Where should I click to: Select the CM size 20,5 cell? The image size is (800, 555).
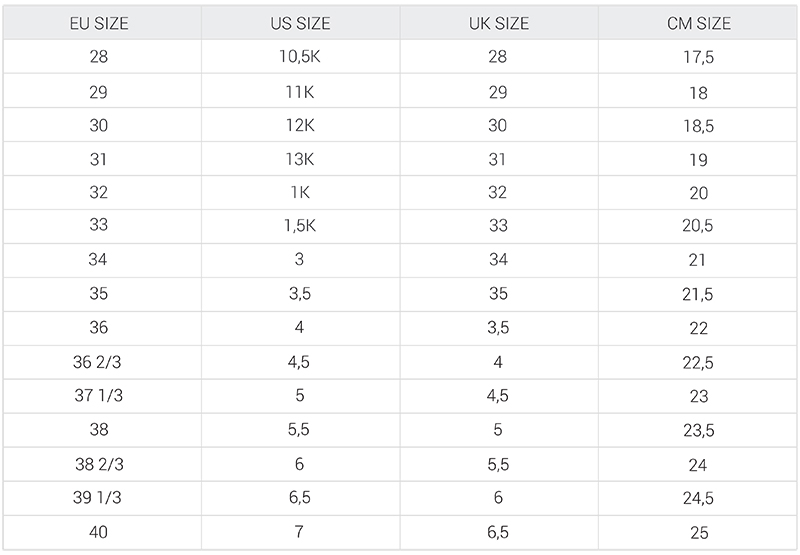698,226
